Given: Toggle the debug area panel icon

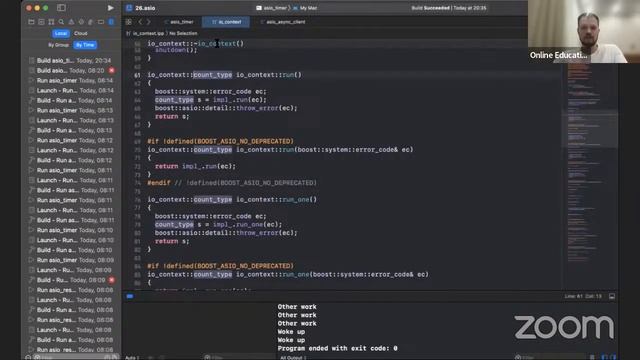Looking at the screenshot, I should (612, 296).
